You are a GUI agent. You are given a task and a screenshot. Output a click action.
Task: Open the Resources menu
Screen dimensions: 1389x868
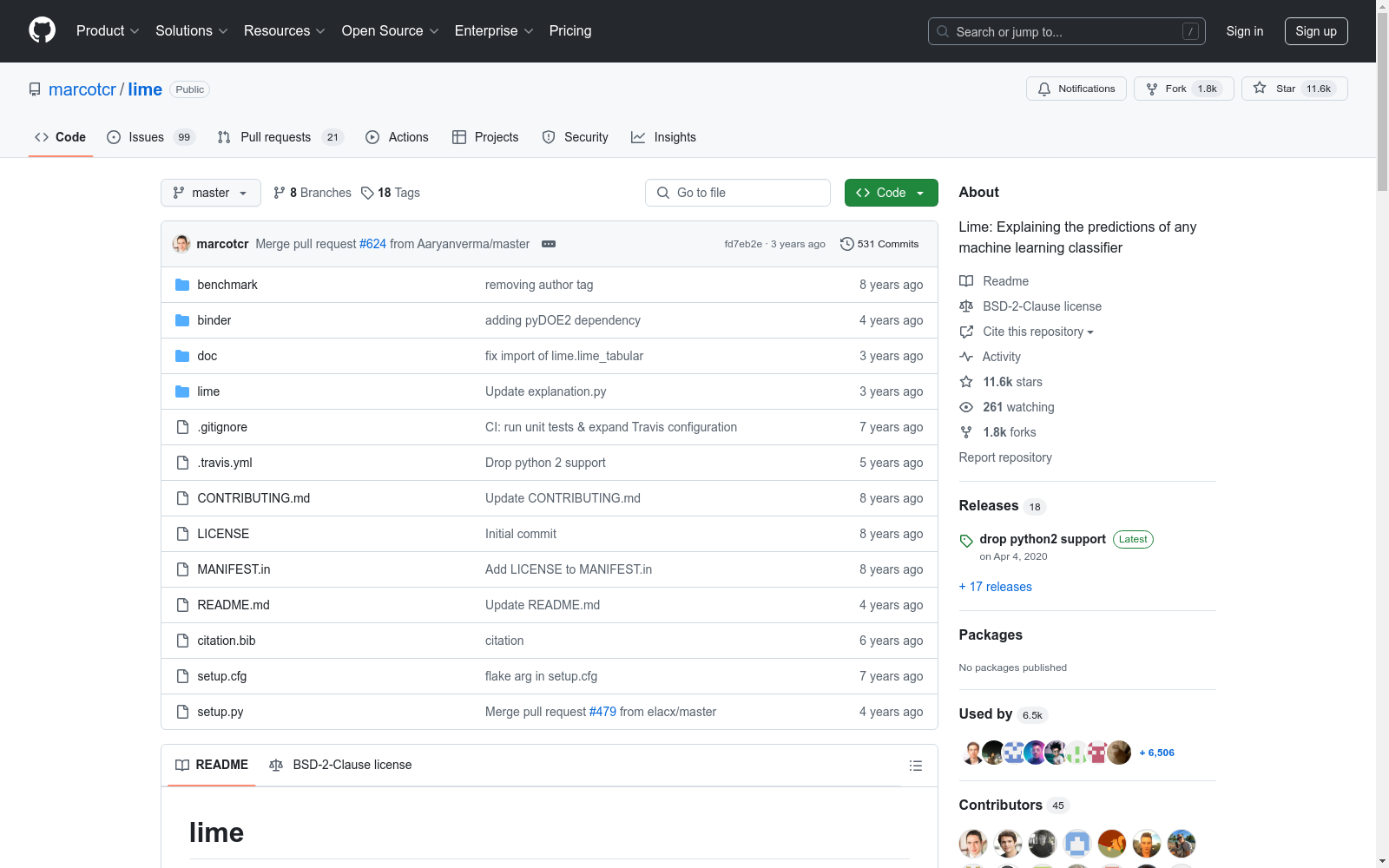tap(285, 30)
